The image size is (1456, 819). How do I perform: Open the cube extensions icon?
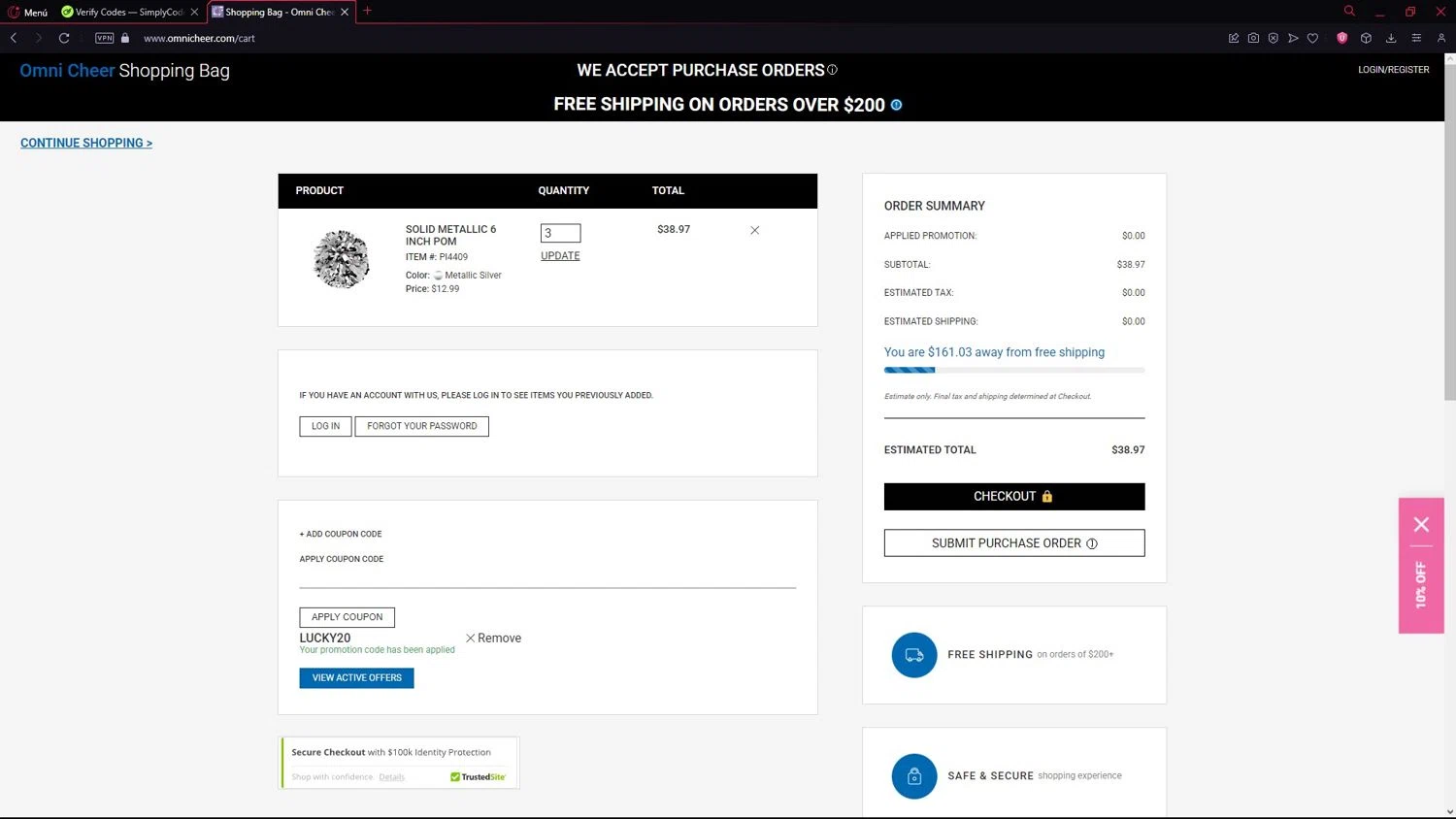pos(1366,38)
